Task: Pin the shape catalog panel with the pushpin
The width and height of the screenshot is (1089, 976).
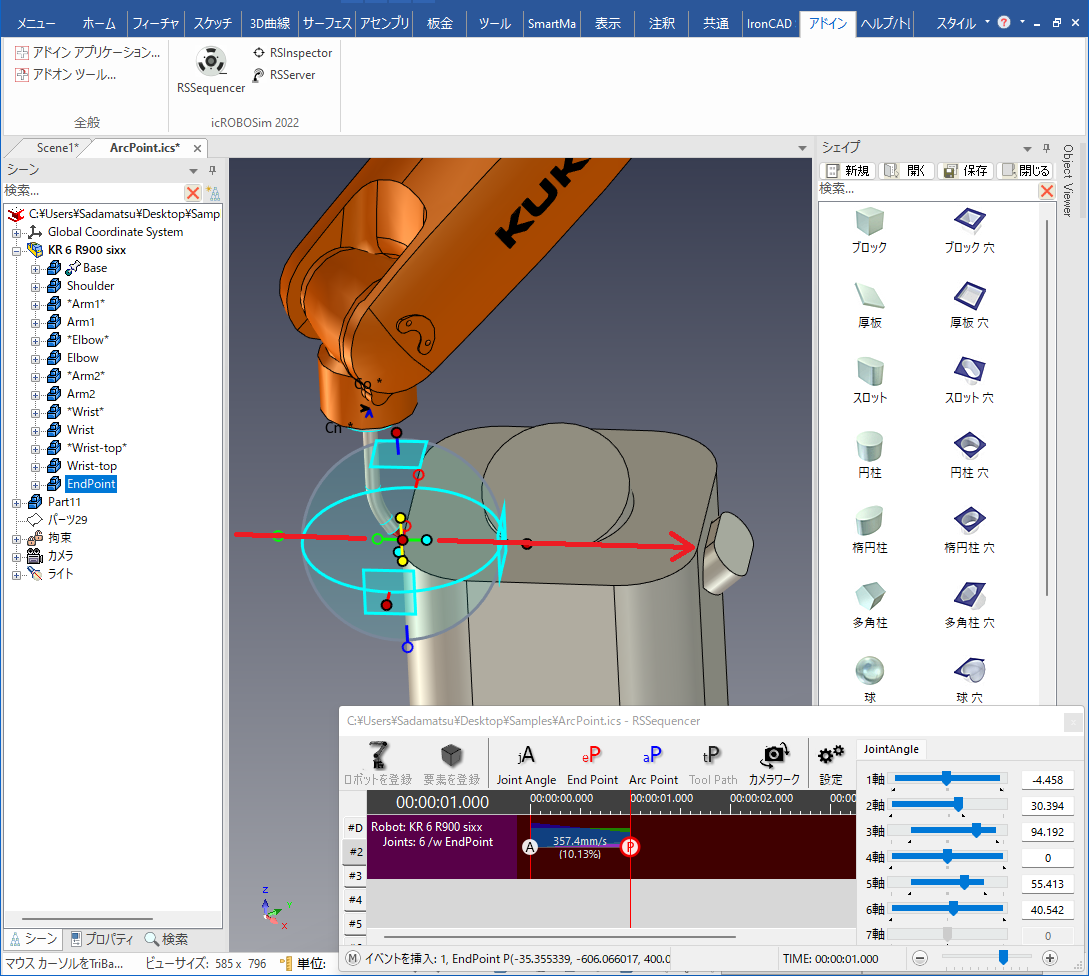Action: point(1046,148)
